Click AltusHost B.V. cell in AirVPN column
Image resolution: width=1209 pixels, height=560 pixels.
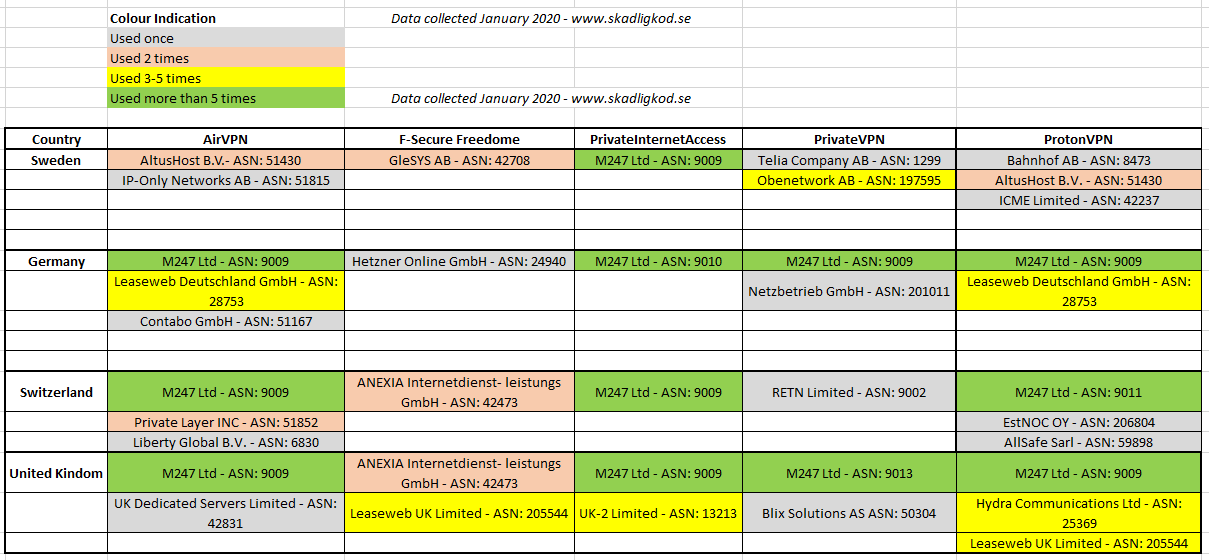click(226, 160)
